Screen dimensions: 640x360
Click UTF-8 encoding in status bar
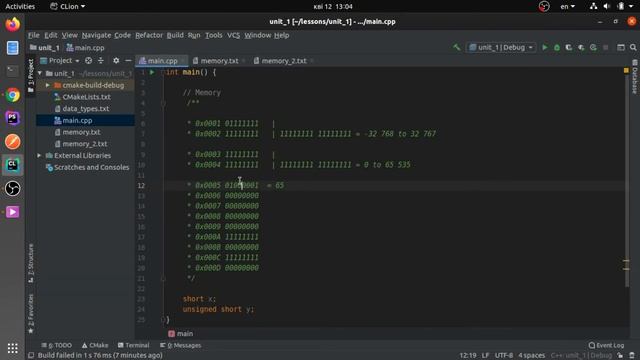click(504, 356)
